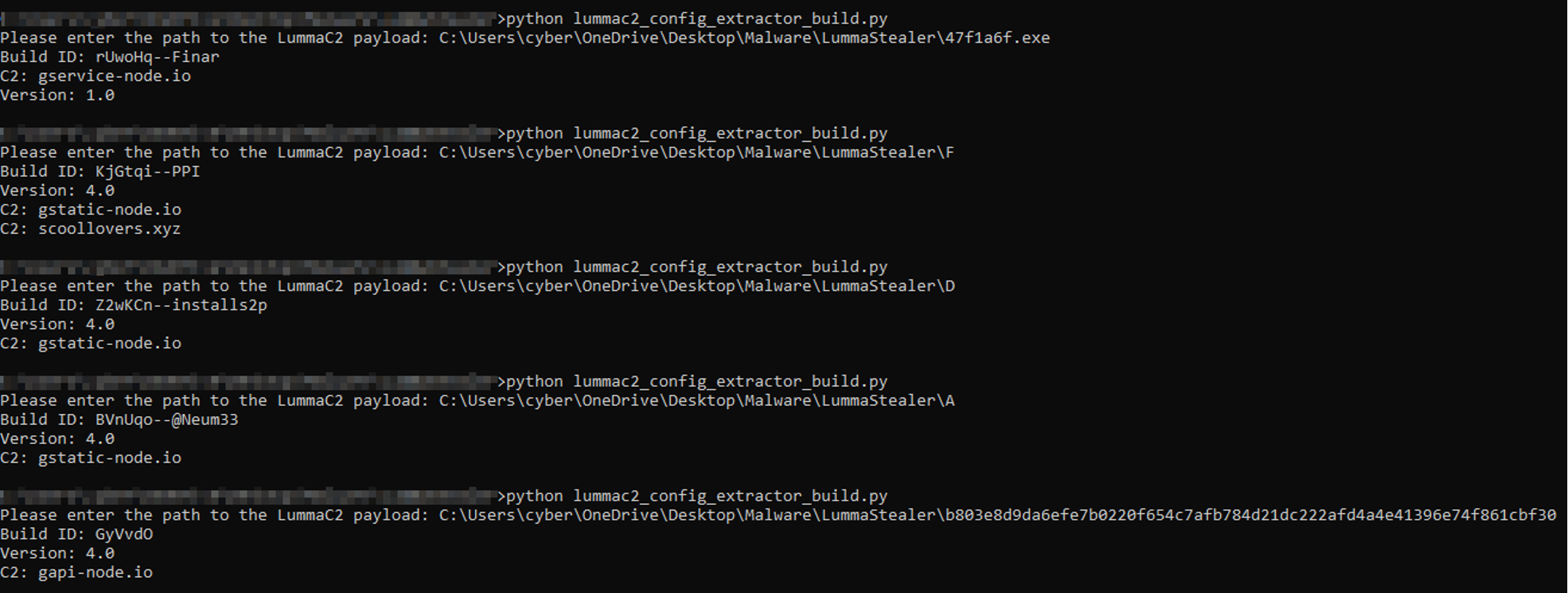Click gstatic-node.io C2 under the @Neum33 build

109,458
